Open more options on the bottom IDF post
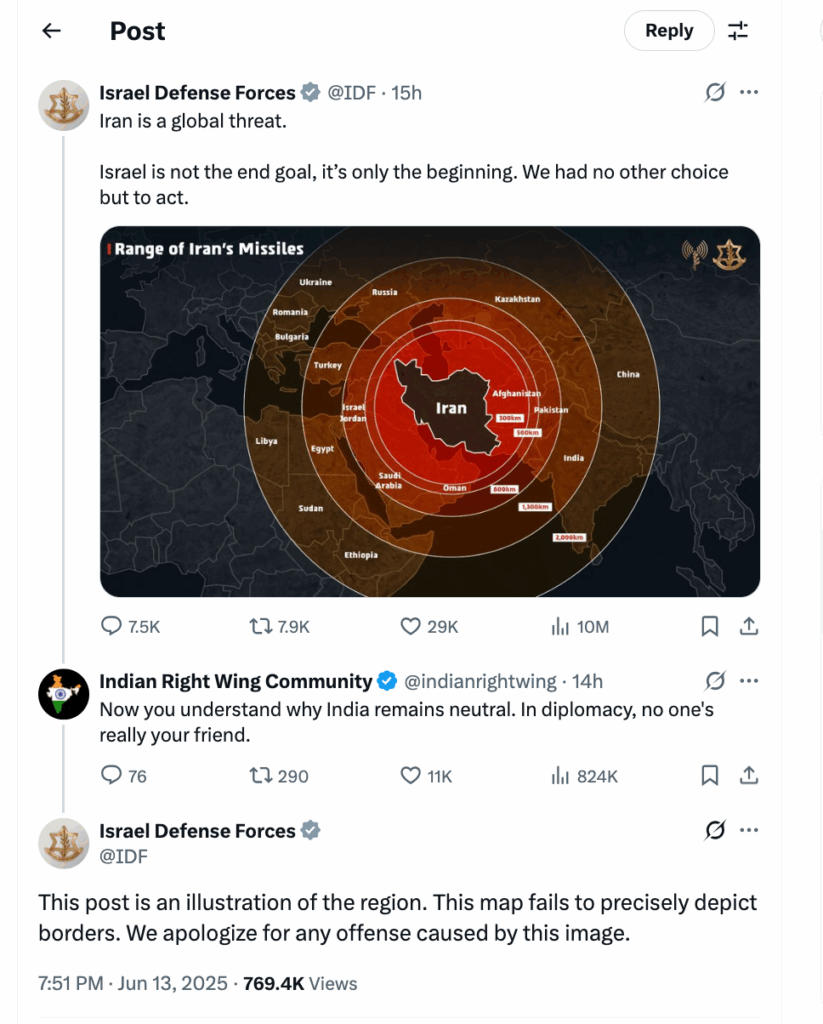Viewport: 823px width, 1024px height. coord(749,830)
